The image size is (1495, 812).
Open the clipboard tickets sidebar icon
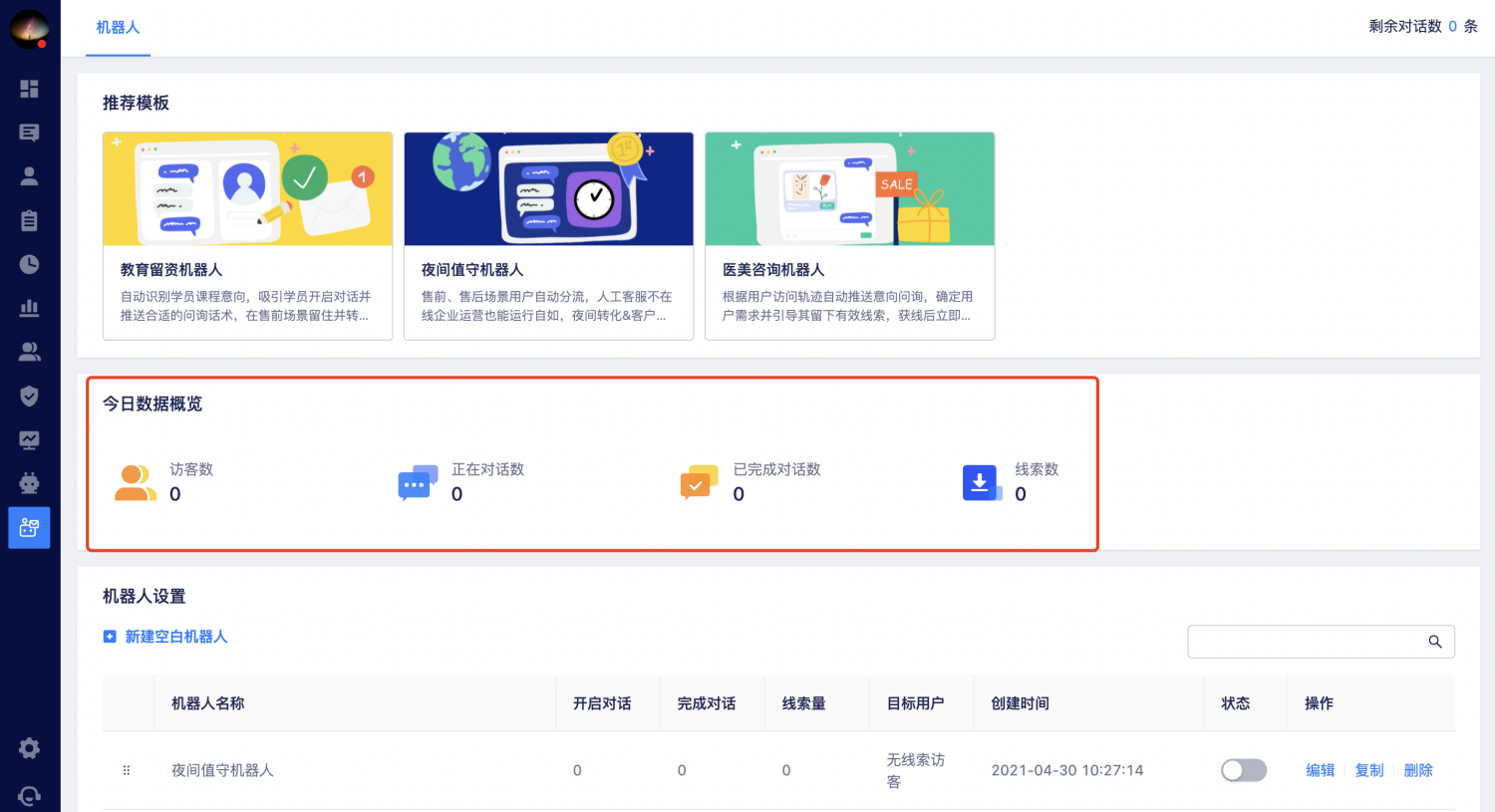click(29, 220)
